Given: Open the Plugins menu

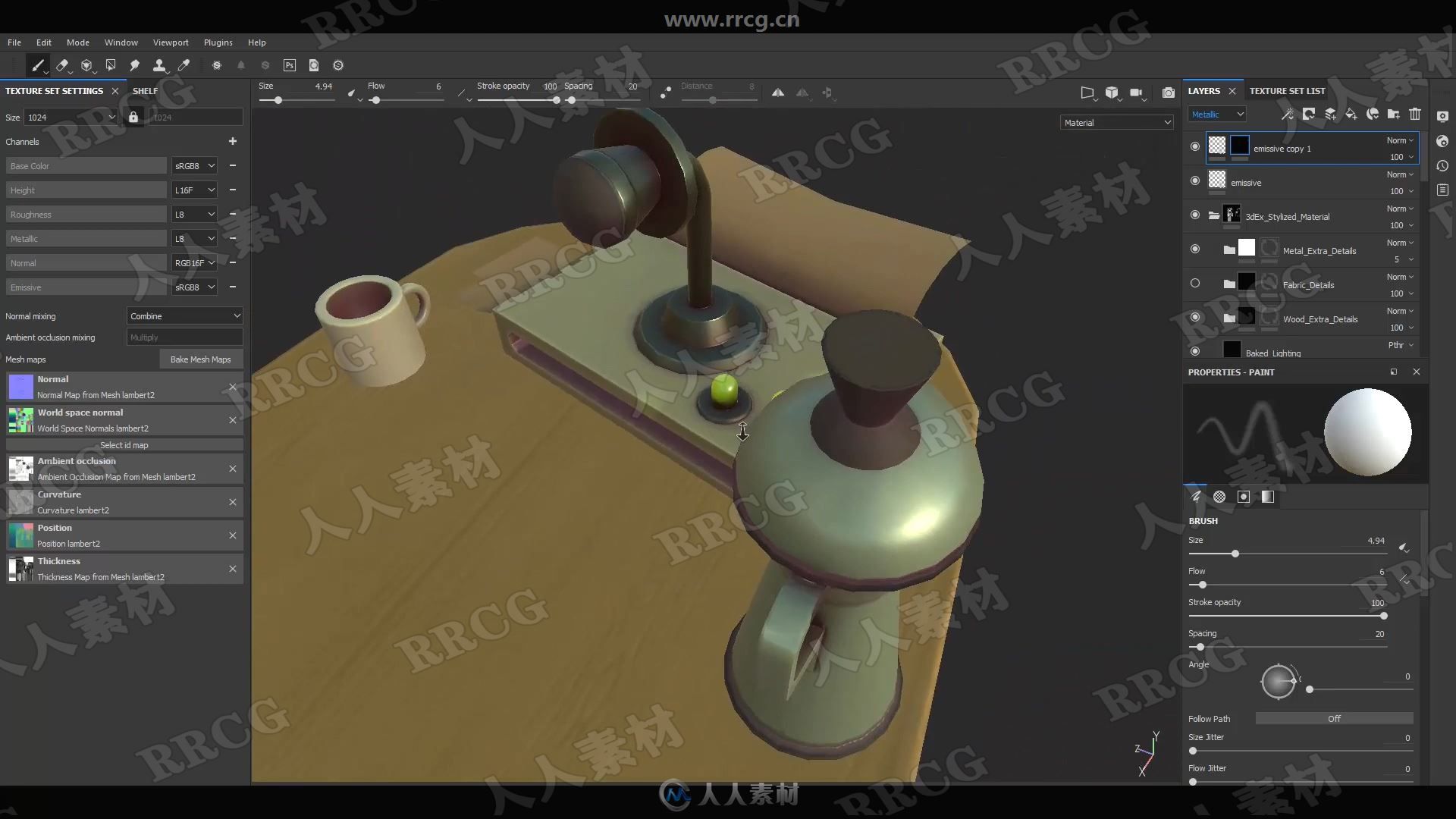Looking at the screenshot, I should click(x=217, y=42).
